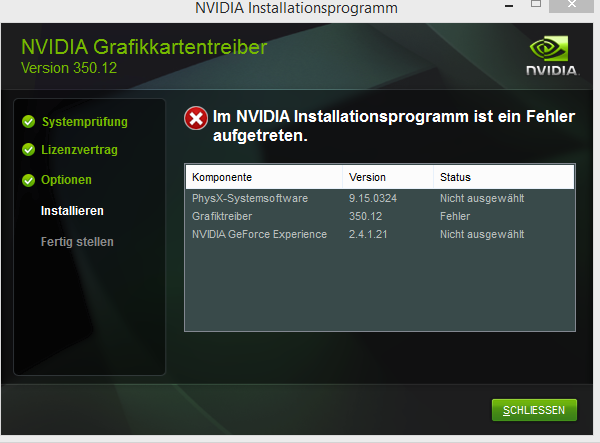Click the green checkmark beside Lizenzvertrag
Image resolution: width=600 pixels, height=443 pixels.
coord(28,150)
